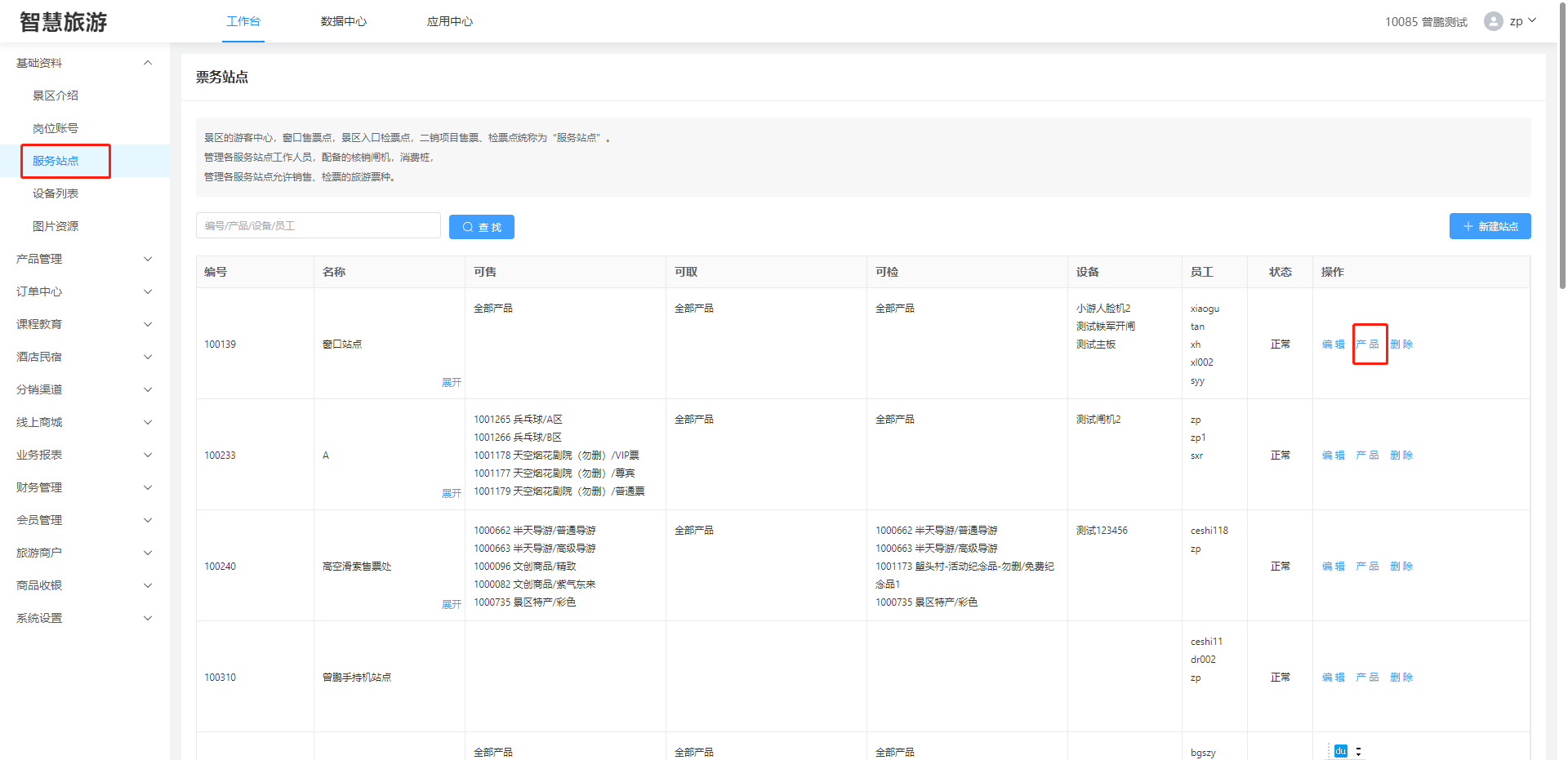Click 产品 link for station 100233
Image resolution: width=1568 pixels, height=760 pixels.
pos(1367,456)
